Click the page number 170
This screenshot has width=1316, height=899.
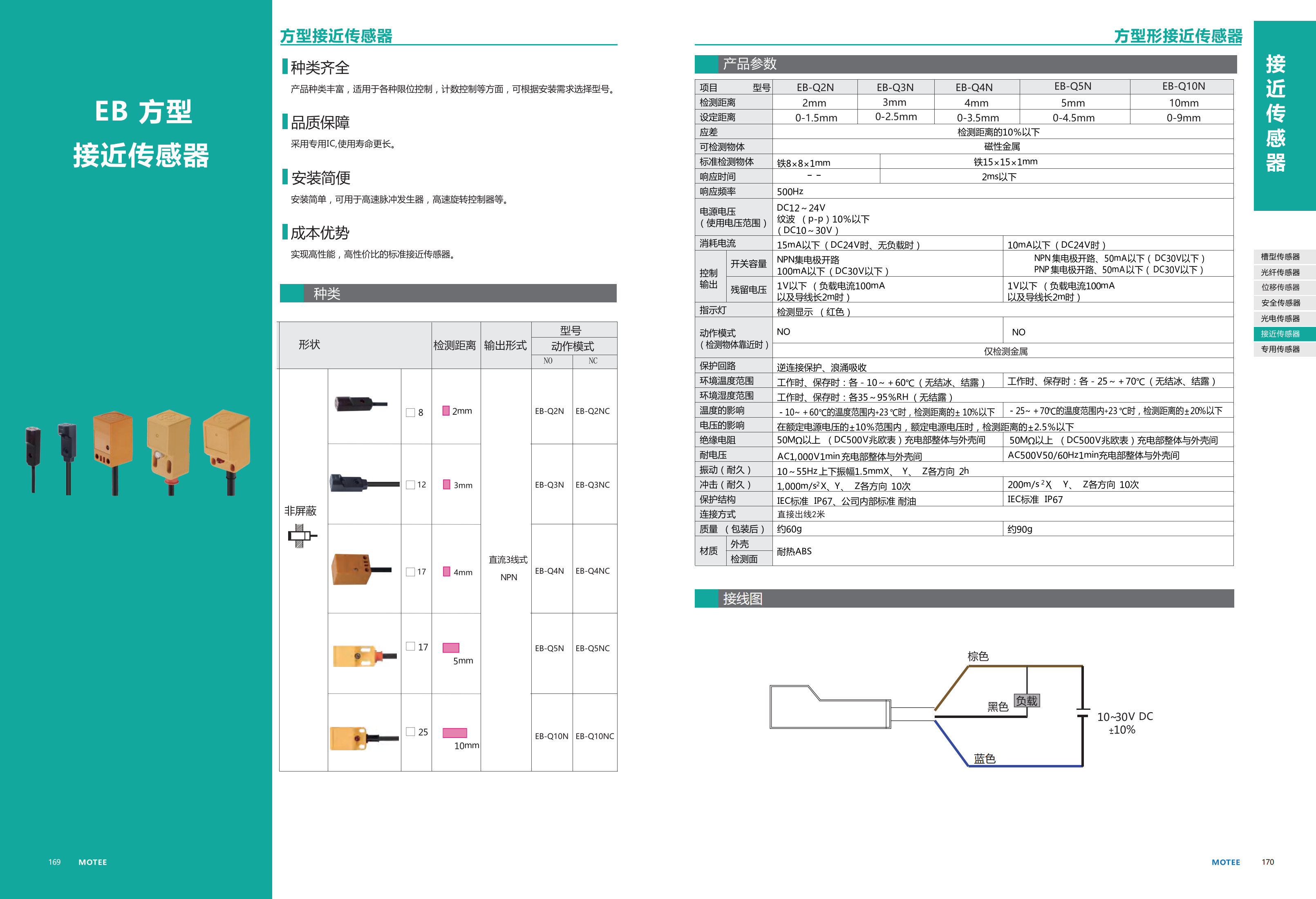coord(1267,862)
